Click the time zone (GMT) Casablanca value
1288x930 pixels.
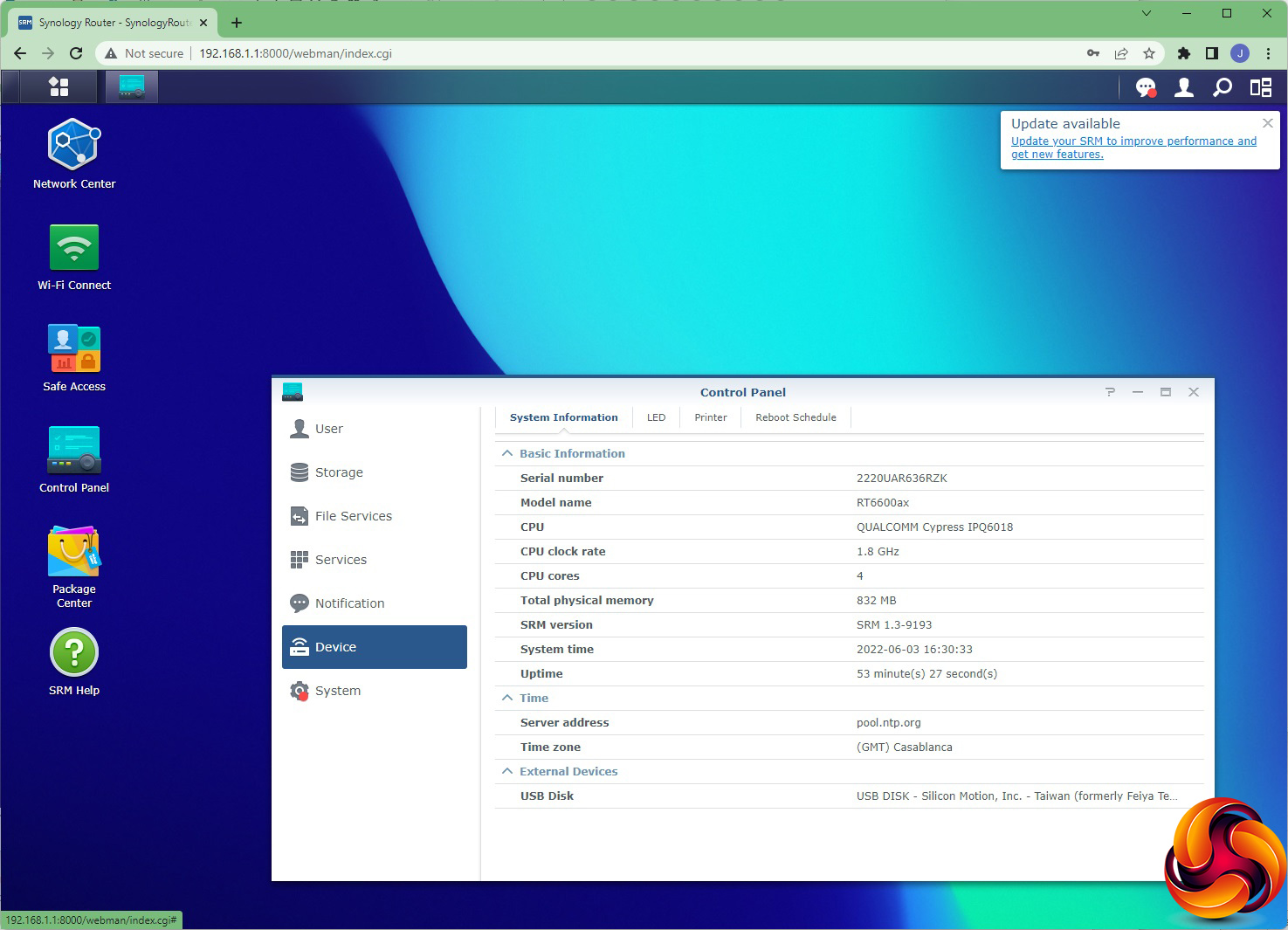[905, 747]
